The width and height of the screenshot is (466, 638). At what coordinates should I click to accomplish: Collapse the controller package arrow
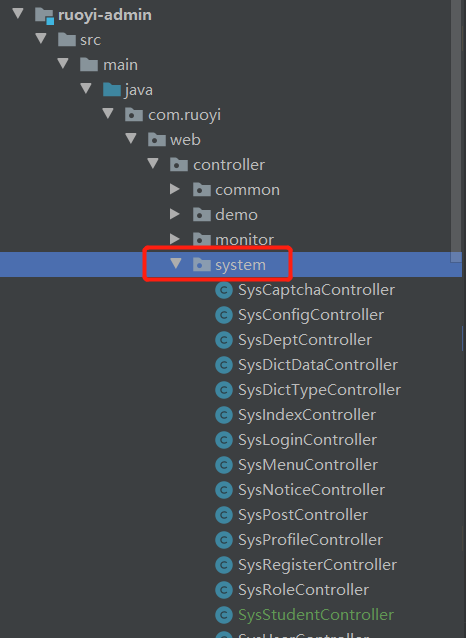click(x=153, y=164)
